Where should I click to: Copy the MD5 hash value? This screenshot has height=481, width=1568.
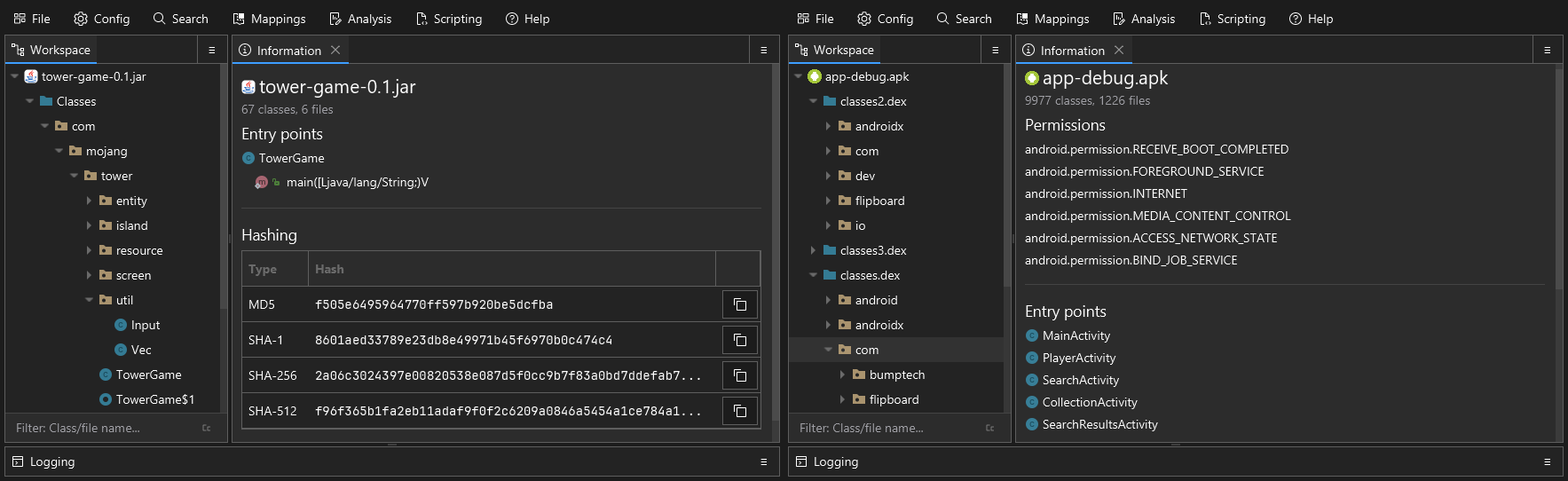[x=739, y=304]
